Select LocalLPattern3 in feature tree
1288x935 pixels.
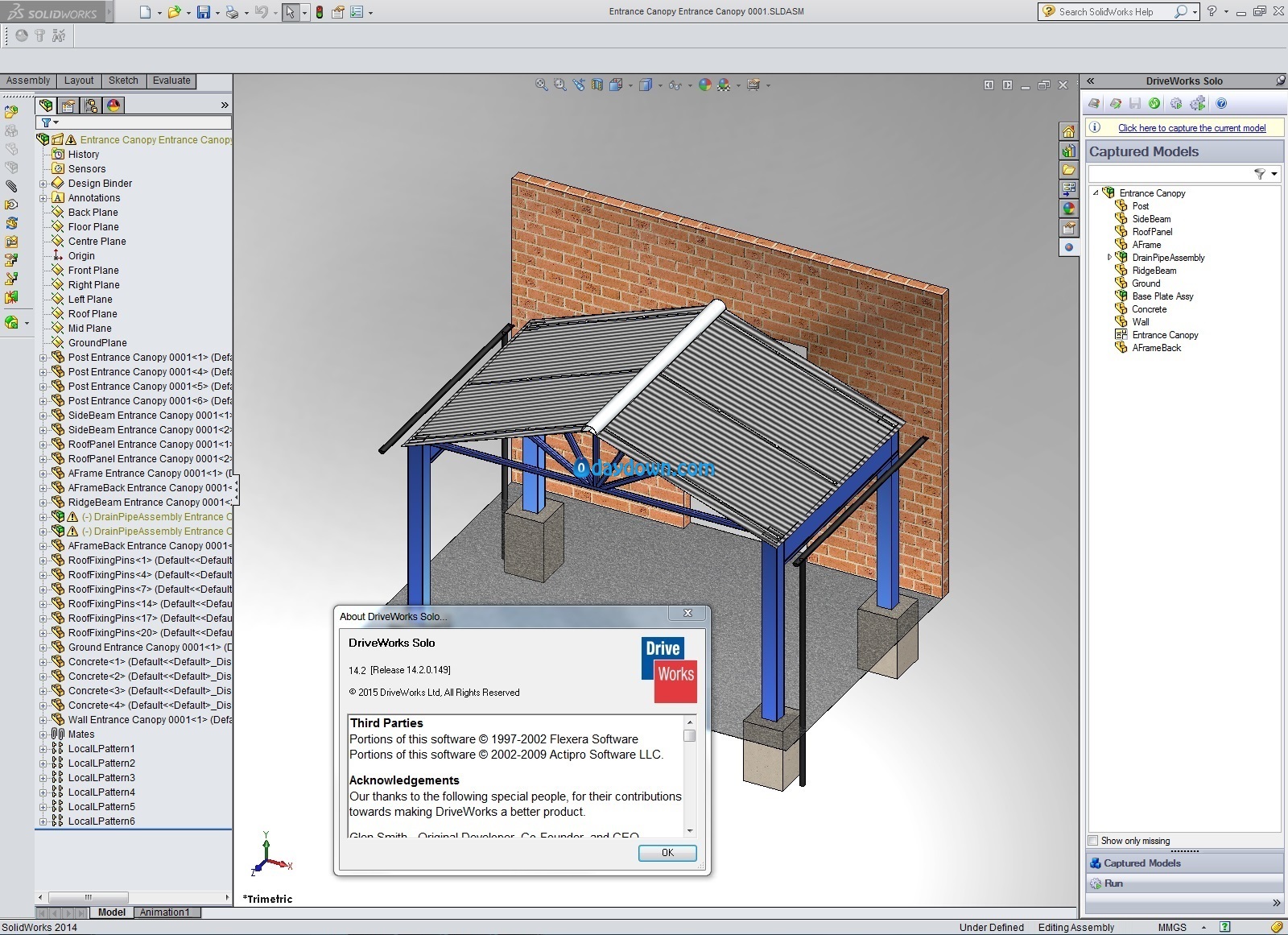coord(101,778)
